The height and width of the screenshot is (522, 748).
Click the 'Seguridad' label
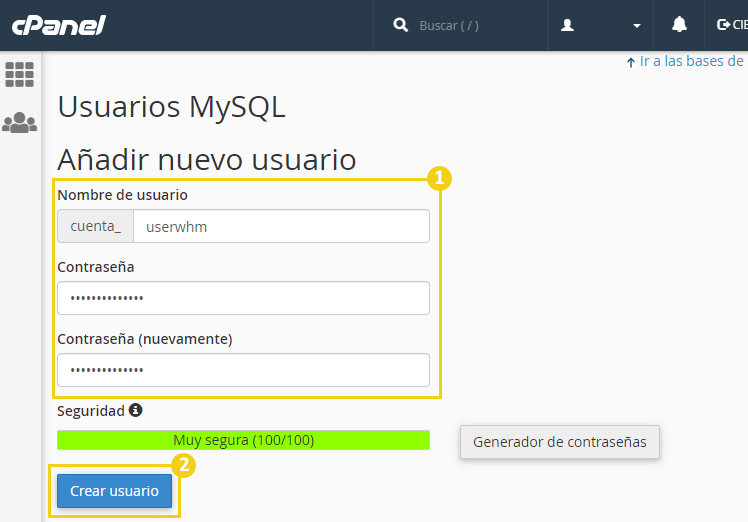click(x=91, y=411)
